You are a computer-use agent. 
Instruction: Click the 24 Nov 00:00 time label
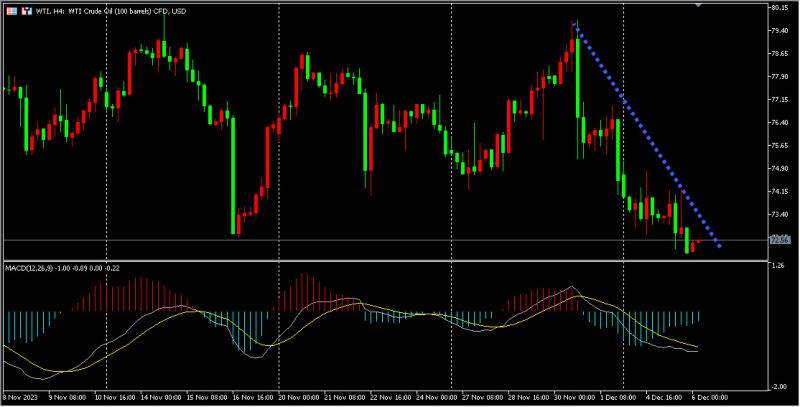click(x=437, y=397)
